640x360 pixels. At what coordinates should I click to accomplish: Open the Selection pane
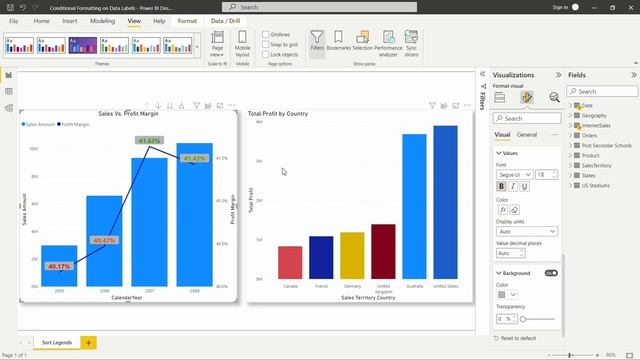[362, 41]
